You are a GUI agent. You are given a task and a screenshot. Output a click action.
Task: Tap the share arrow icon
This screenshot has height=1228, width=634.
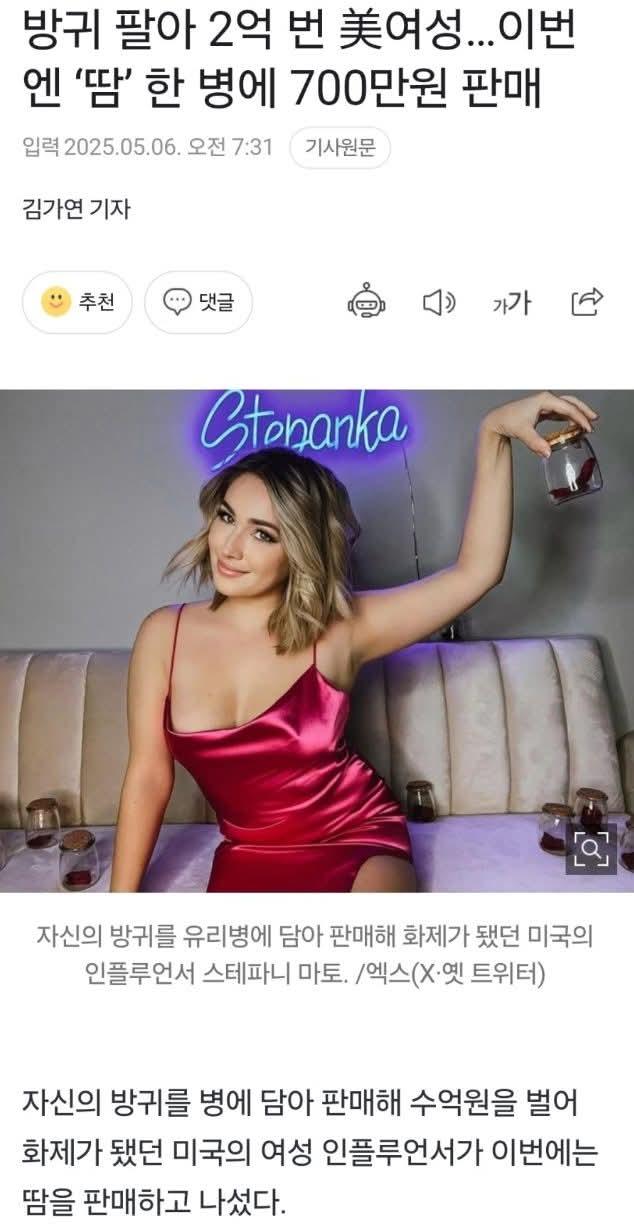pos(587,301)
